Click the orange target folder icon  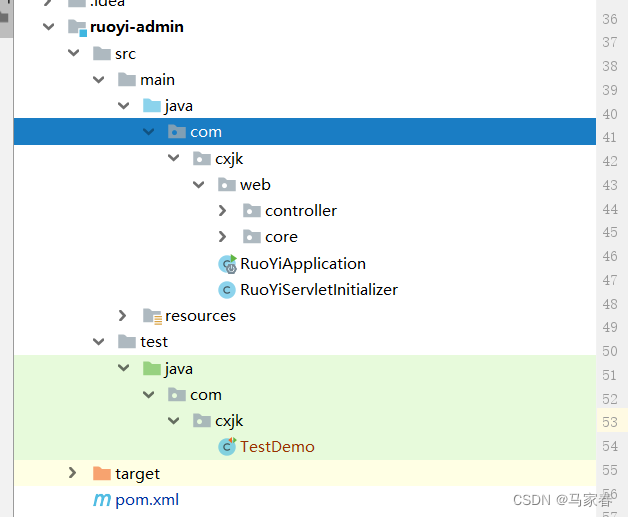(x=102, y=473)
